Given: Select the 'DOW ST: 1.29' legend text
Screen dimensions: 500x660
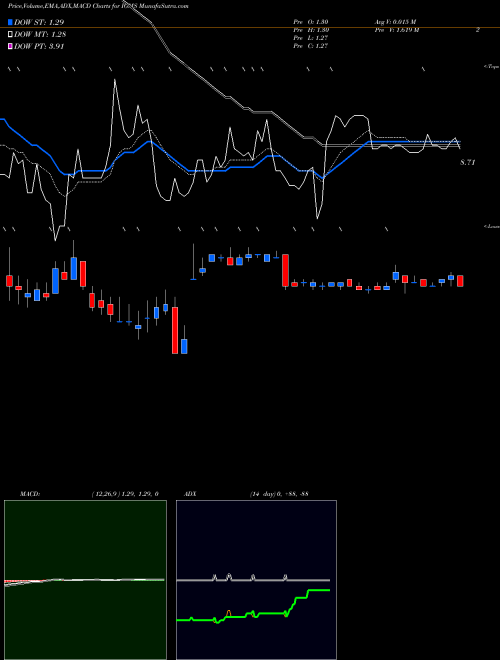Looking at the screenshot, I should pos(39,22).
